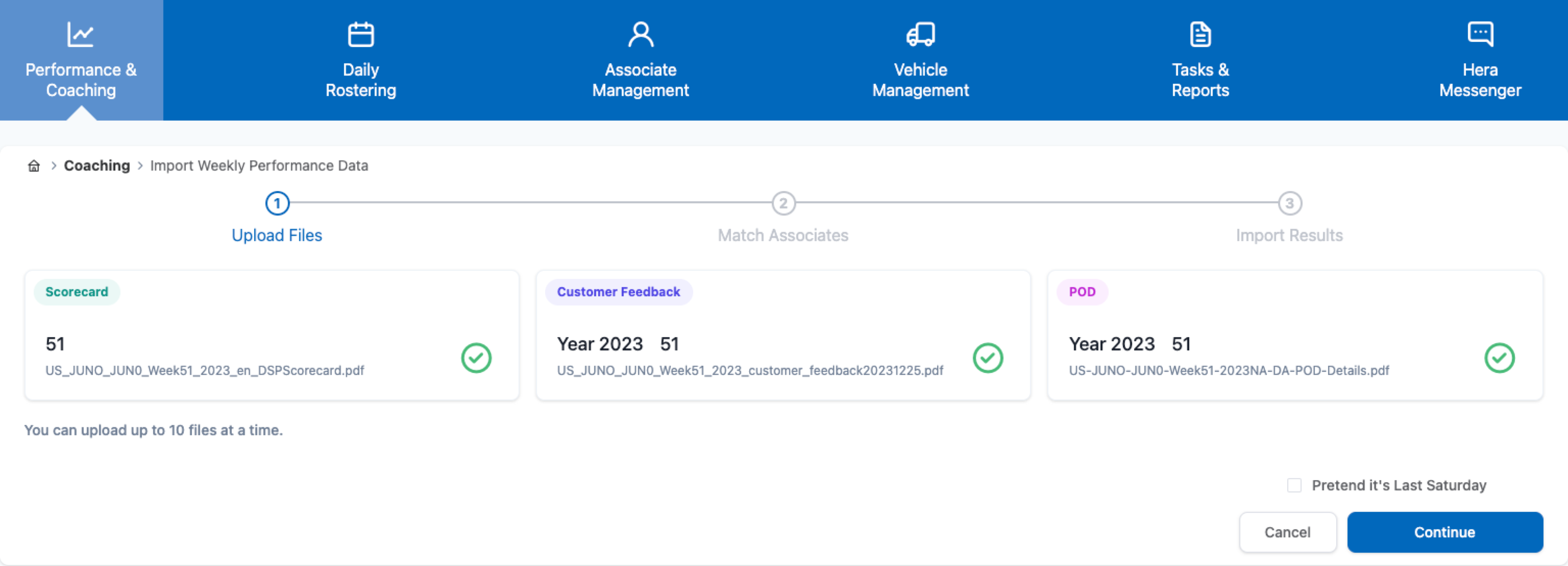
Task: Enable Pretend it's Last Saturday checkbox
Action: click(1294, 485)
